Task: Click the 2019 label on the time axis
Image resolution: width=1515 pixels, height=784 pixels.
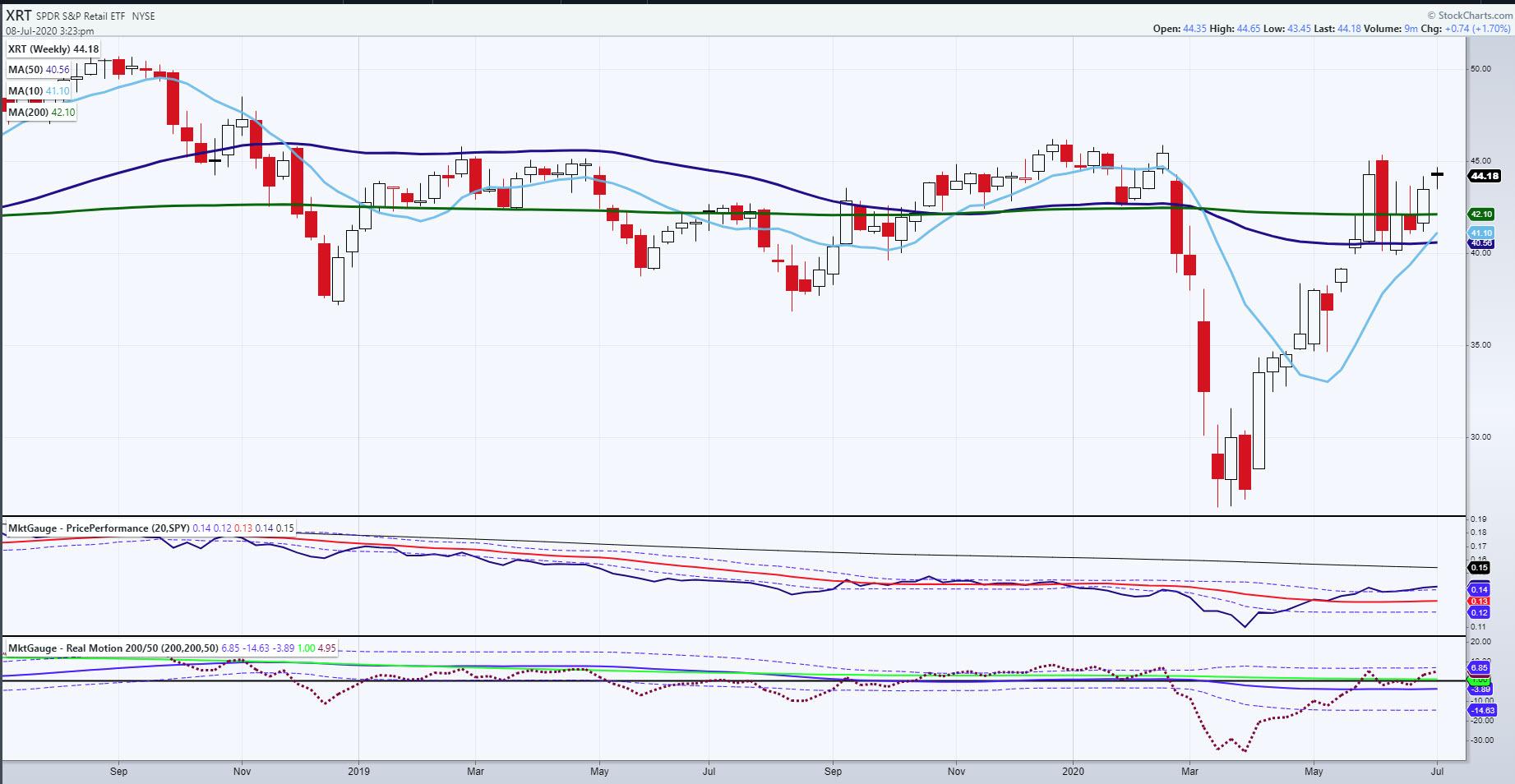Action: tap(358, 772)
